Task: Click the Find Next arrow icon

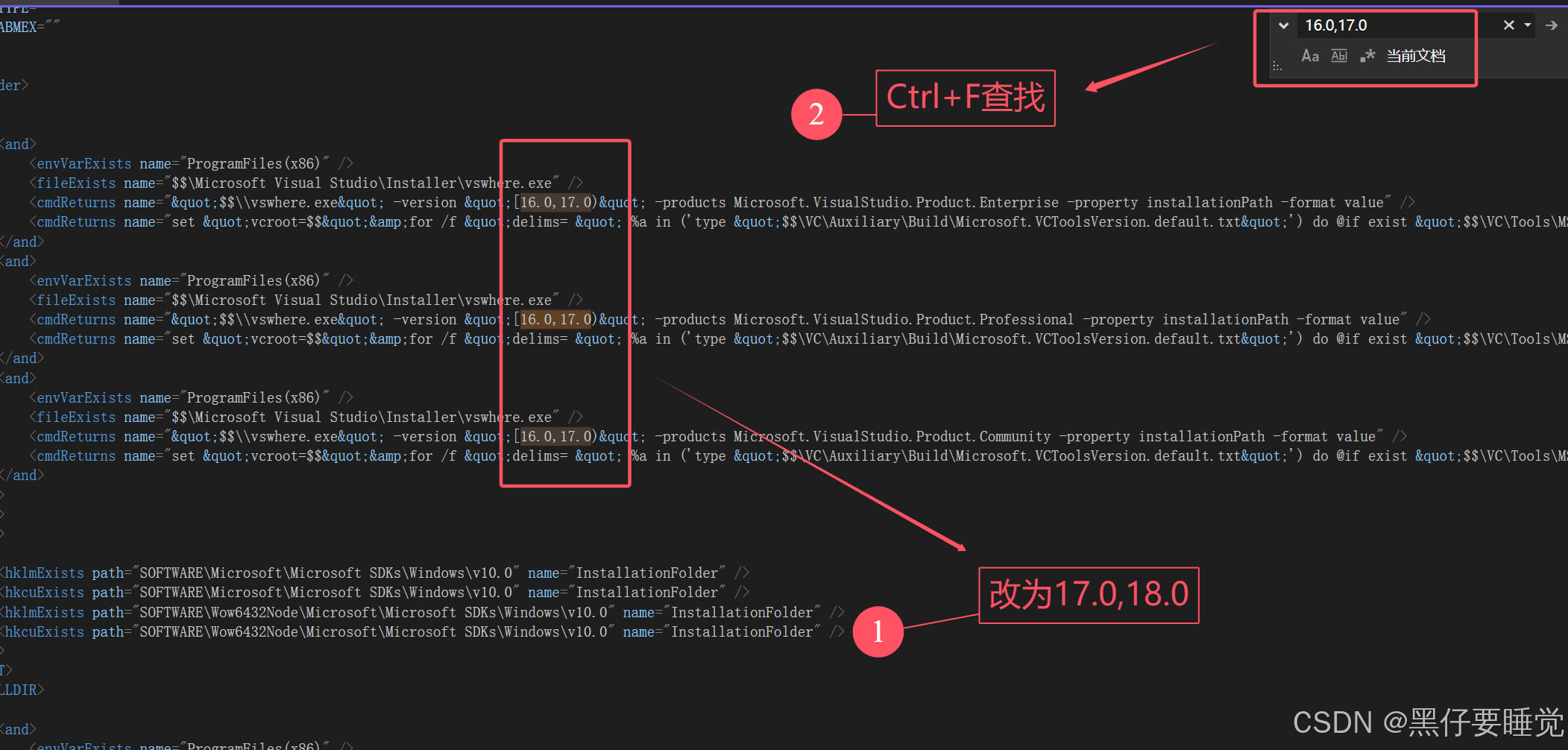Action: (x=1552, y=25)
